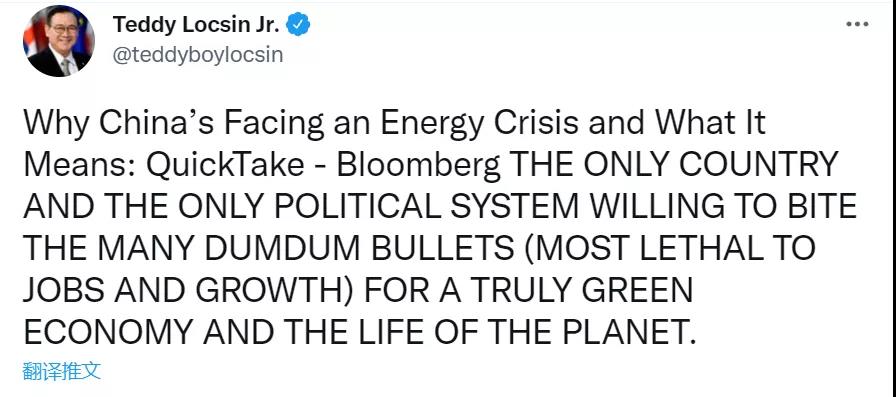Open Teddy Locsin Jr.'s profile avatar
This screenshot has width=896, height=397.
(x=58, y=41)
